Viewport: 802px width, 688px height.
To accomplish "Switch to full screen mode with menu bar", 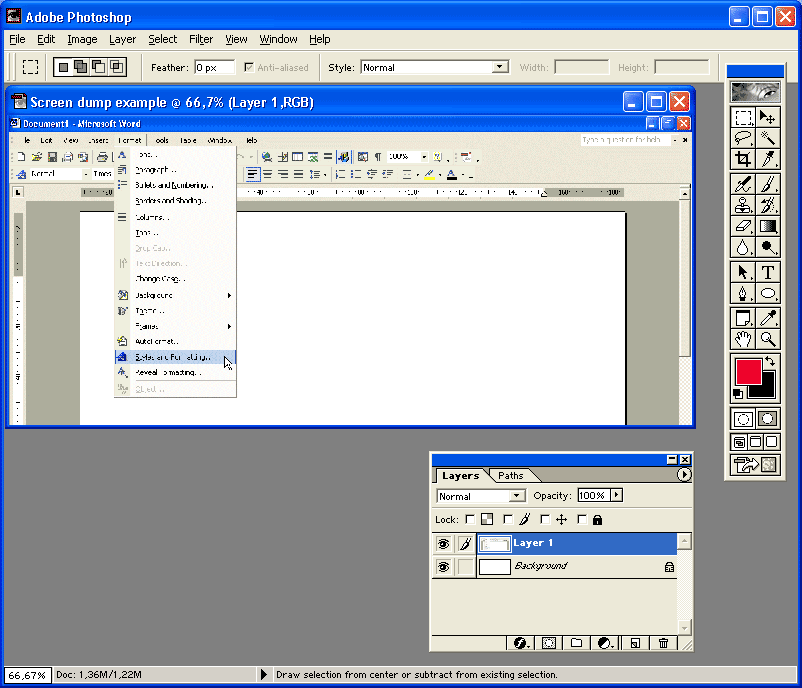I will tap(755, 441).
